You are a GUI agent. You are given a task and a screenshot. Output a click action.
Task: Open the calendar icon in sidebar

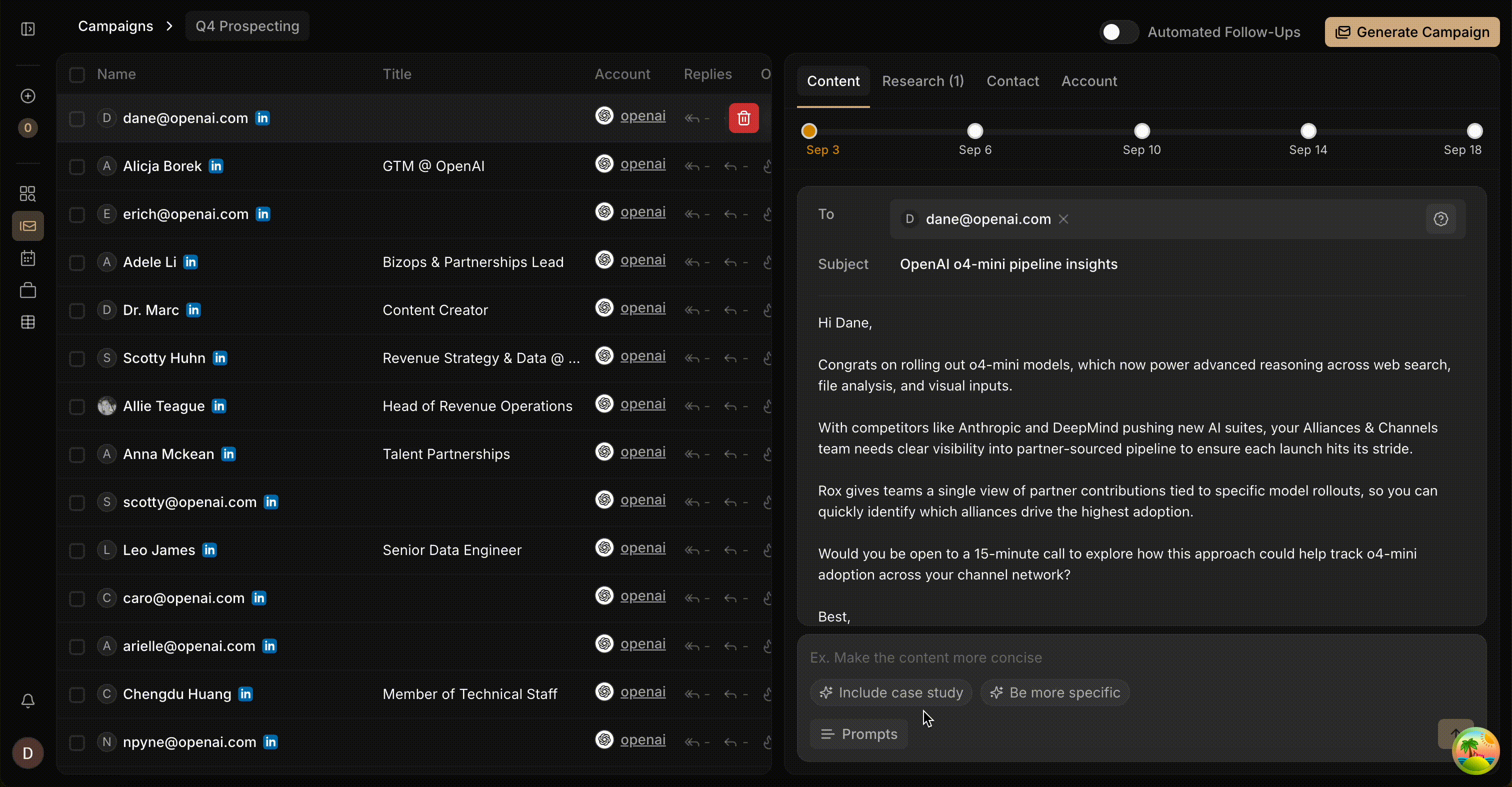coord(27,258)
